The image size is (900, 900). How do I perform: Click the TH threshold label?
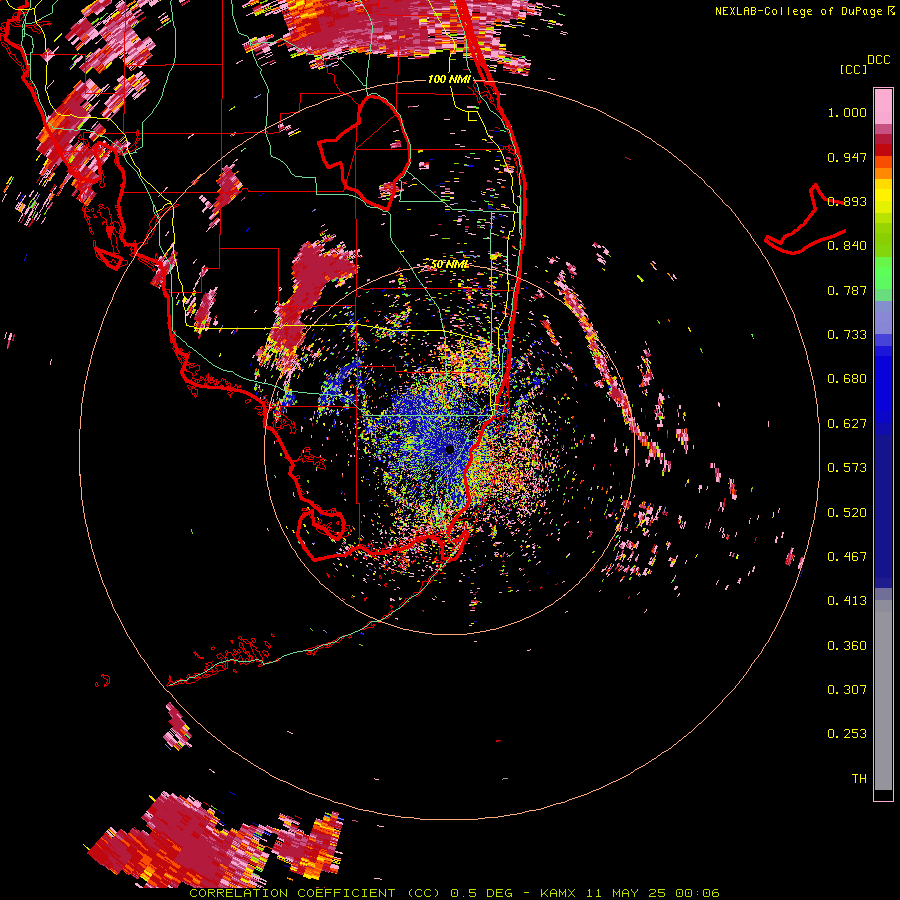pos(859,779)
